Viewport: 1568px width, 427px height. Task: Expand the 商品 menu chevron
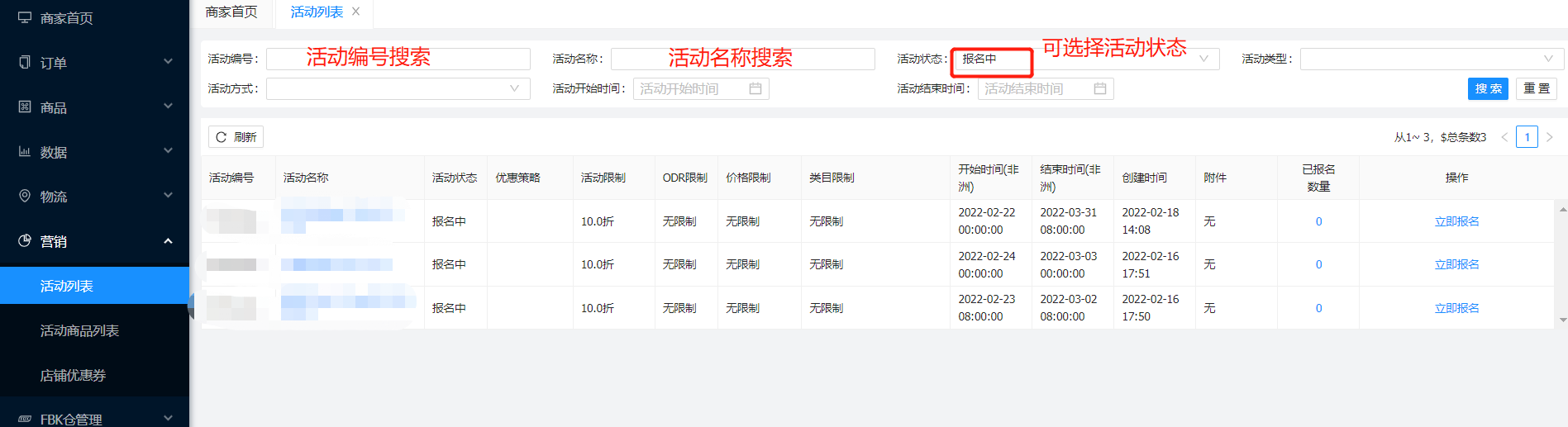coord(168,106)
